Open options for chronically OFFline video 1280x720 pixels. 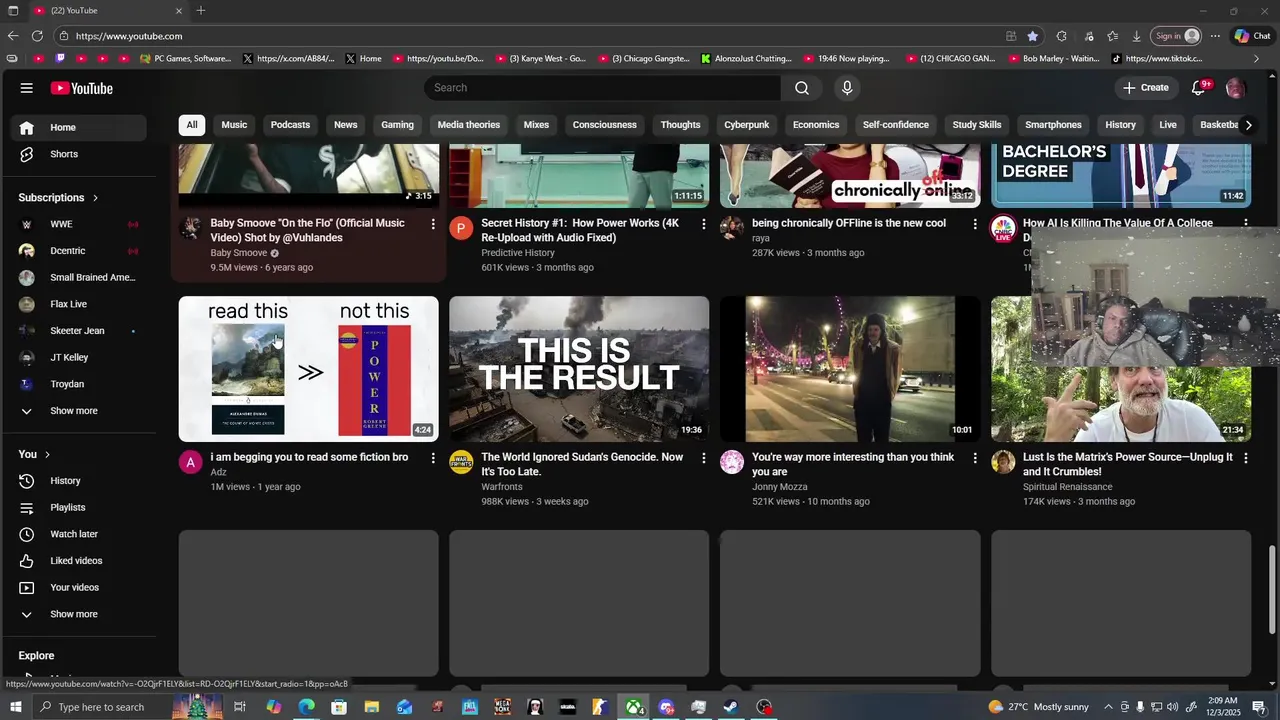pyautogui.click(x=975, y=224)
